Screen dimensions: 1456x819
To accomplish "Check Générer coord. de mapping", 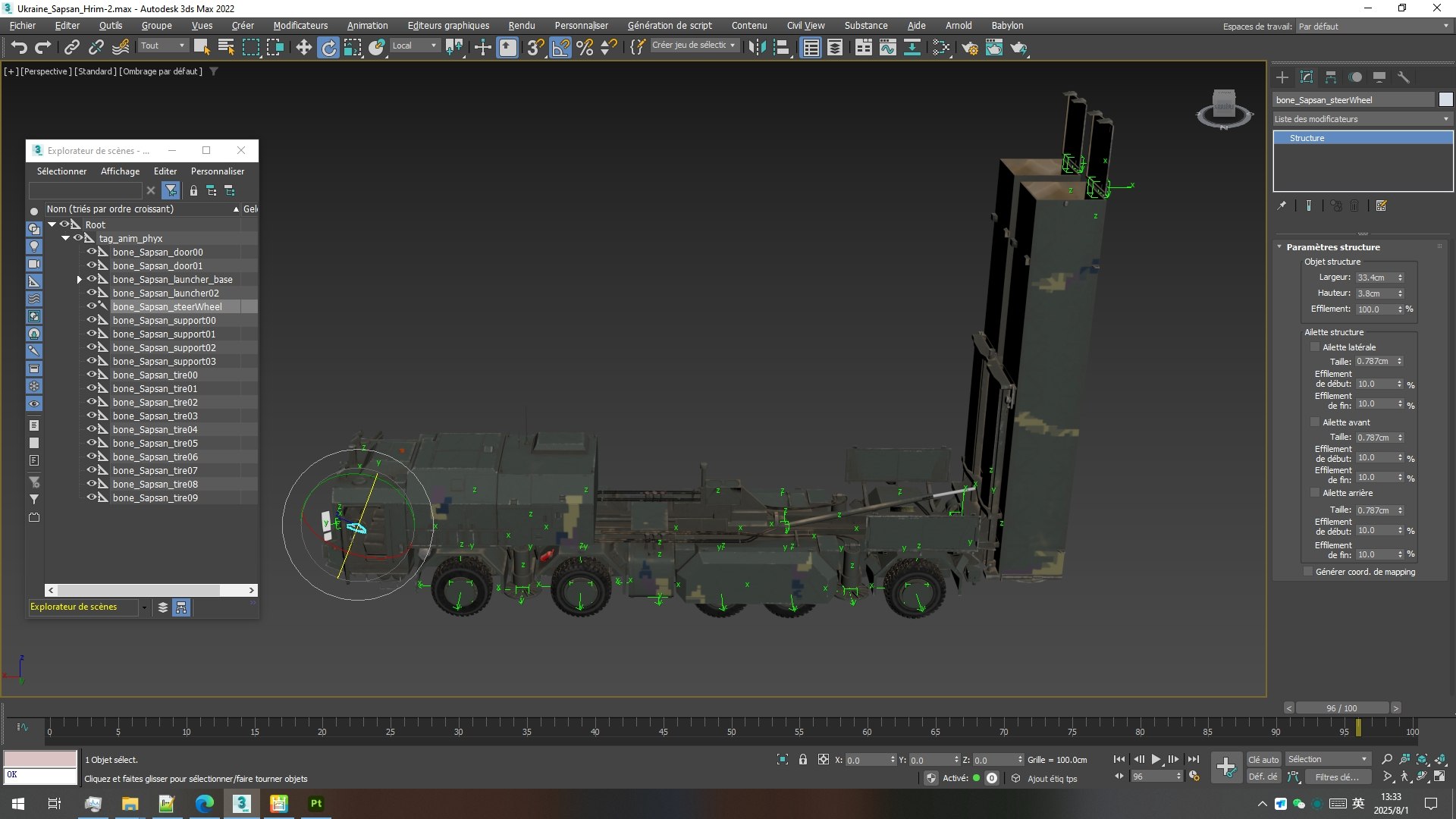I will [x=1308, y=572].
